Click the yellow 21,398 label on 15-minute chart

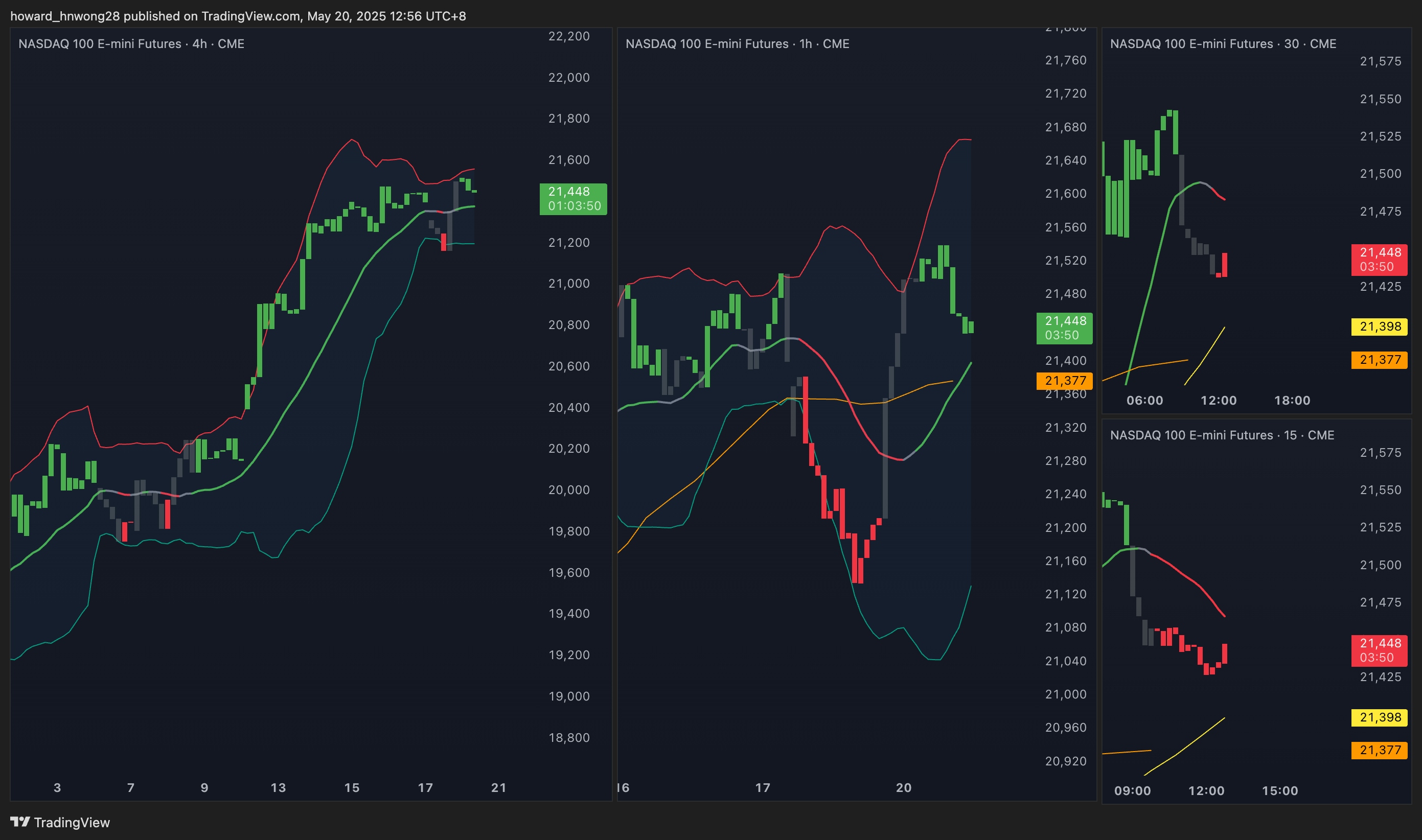click(x=1379, y=717)
